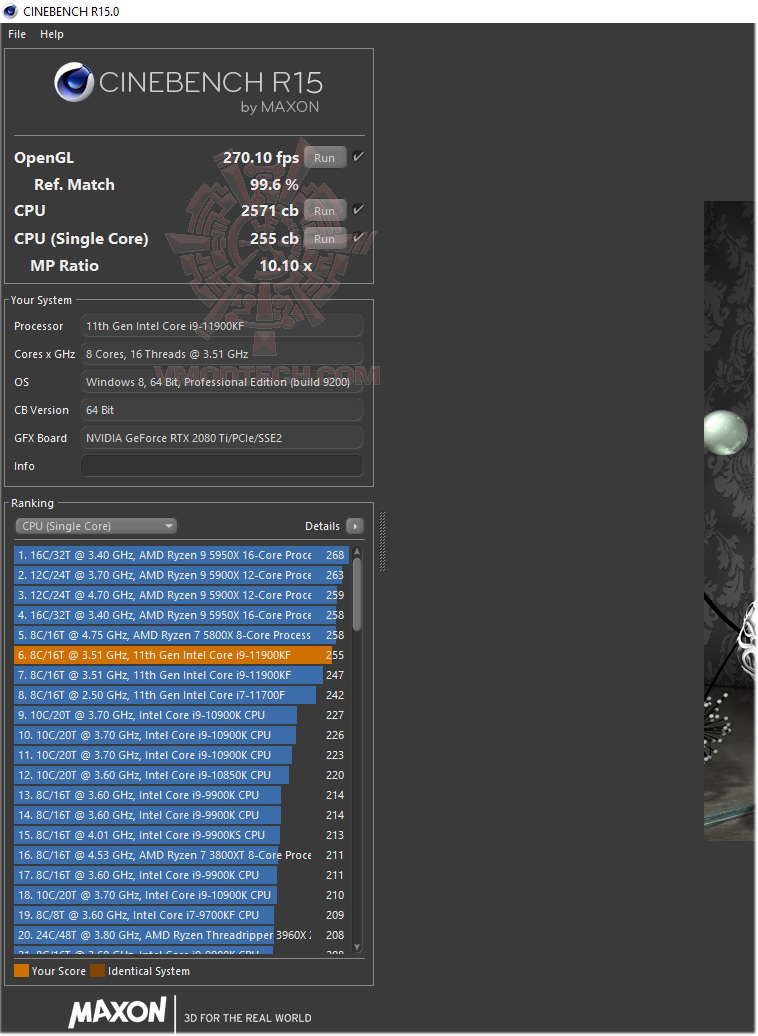Select rank 8 Core i7-11700F entry

click(x=182, y=695)
